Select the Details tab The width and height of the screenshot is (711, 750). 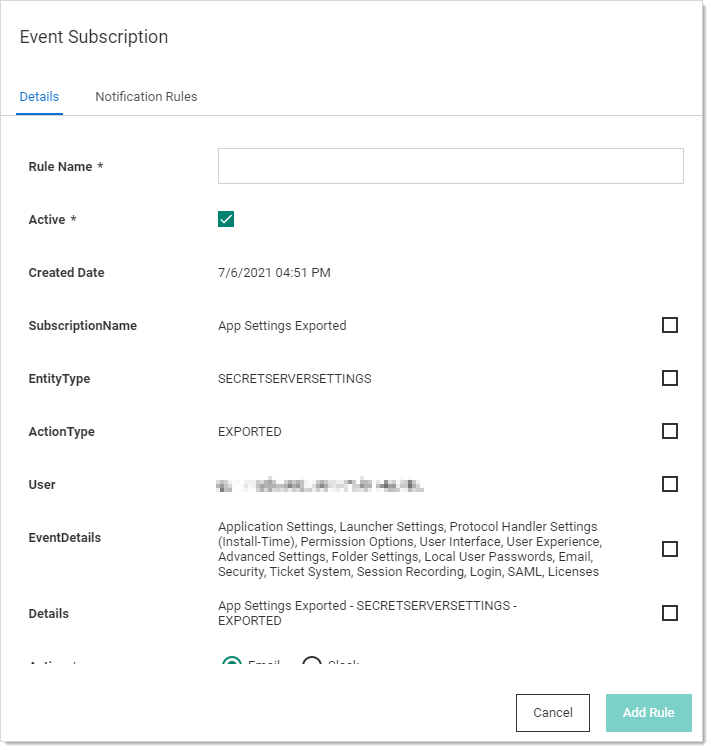tap(40, 97)
